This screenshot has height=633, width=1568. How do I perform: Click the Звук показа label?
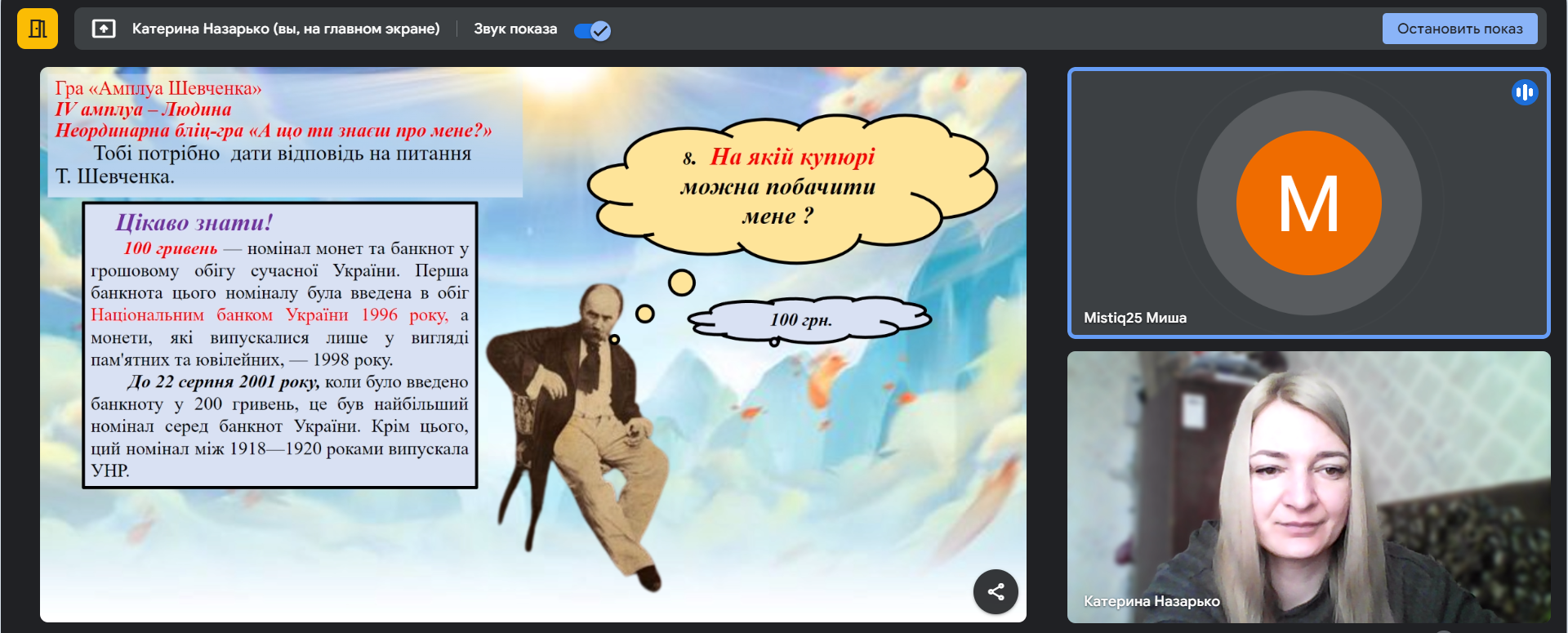515,29
